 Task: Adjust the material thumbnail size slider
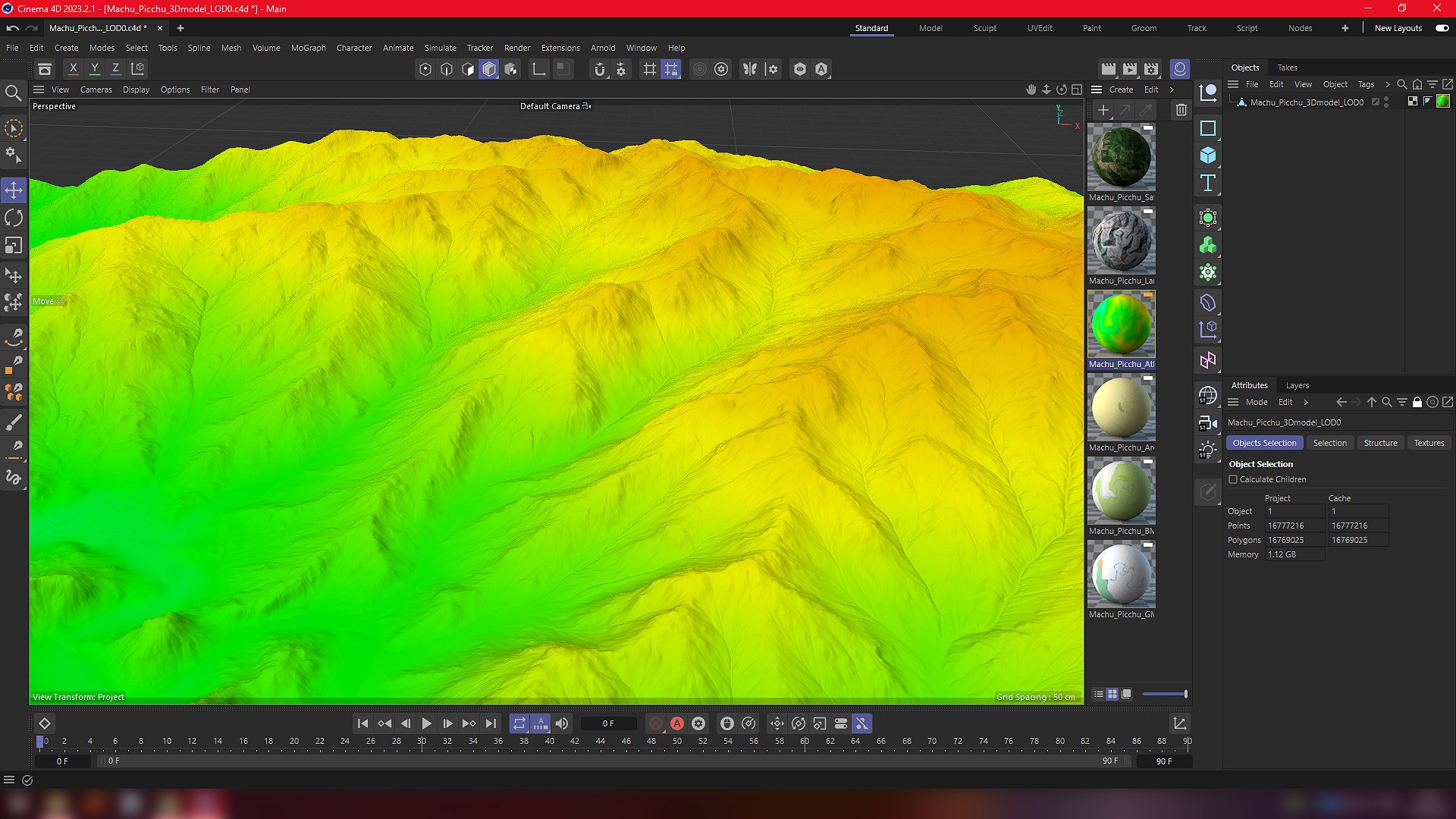tap(1164, 694)
